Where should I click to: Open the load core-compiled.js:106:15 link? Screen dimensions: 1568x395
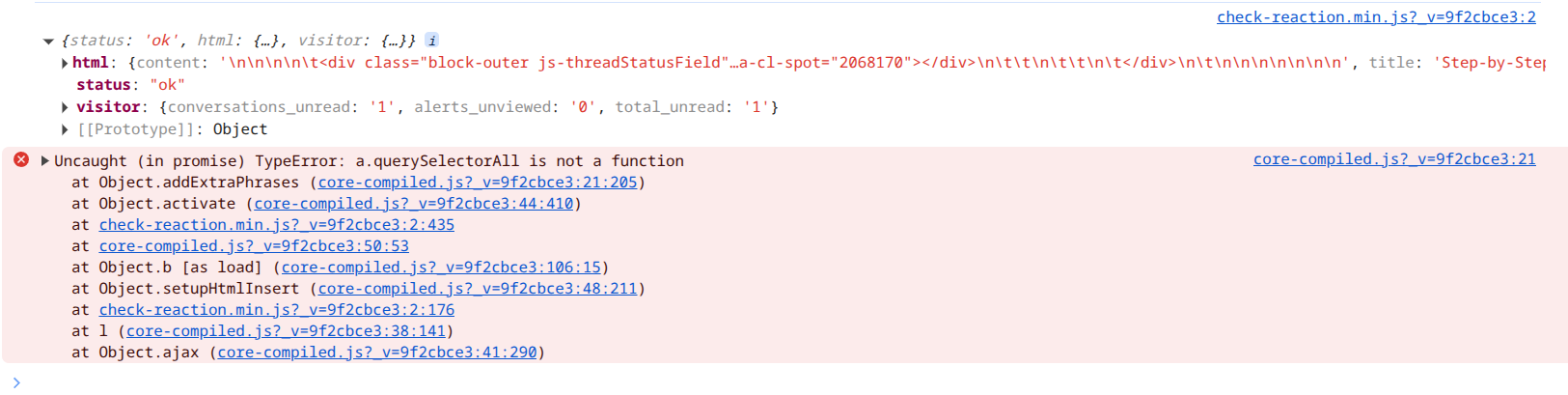click(441, 268)
